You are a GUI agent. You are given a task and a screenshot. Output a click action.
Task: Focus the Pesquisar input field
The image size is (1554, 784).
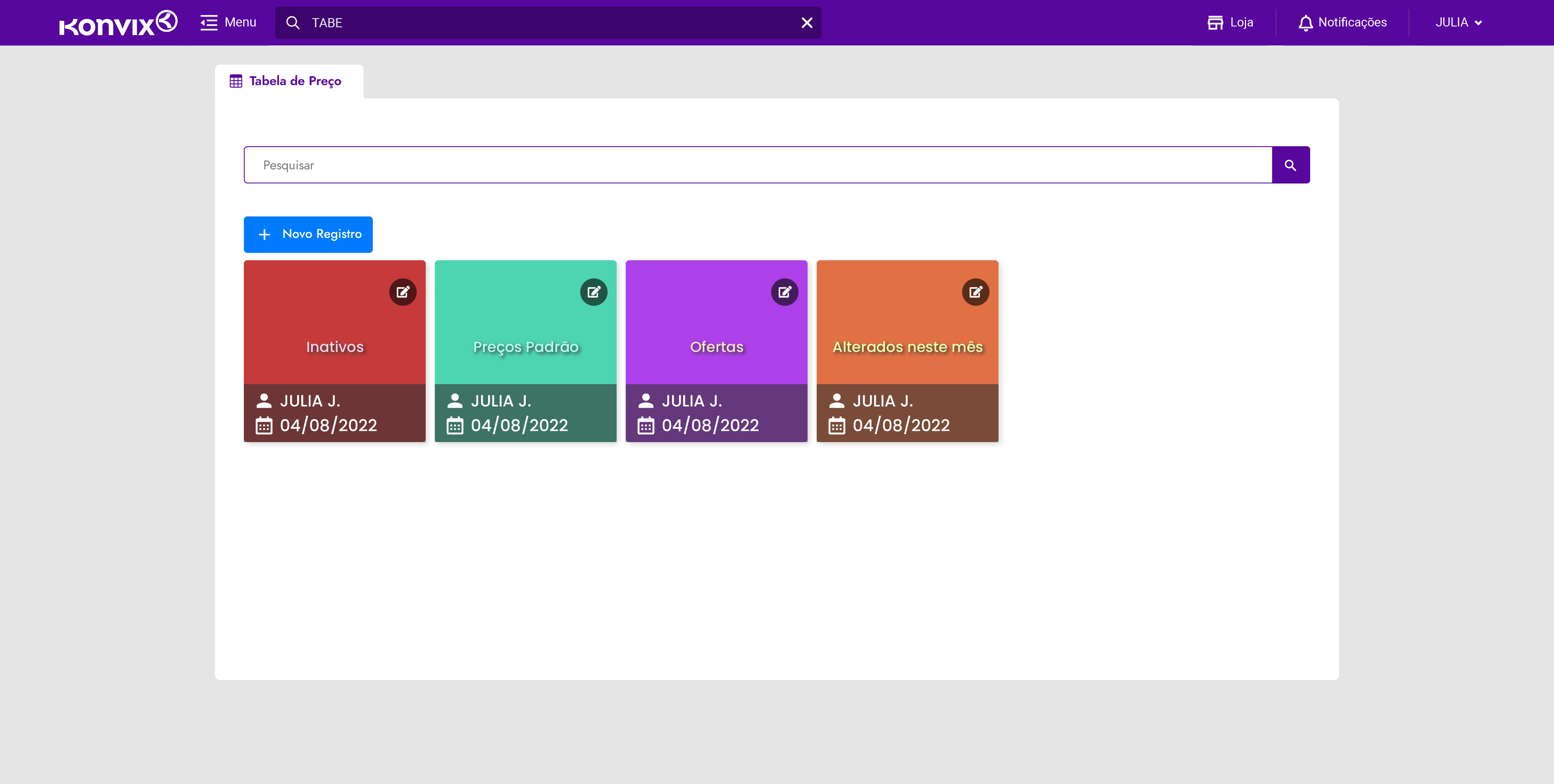[x=757, y=165]
